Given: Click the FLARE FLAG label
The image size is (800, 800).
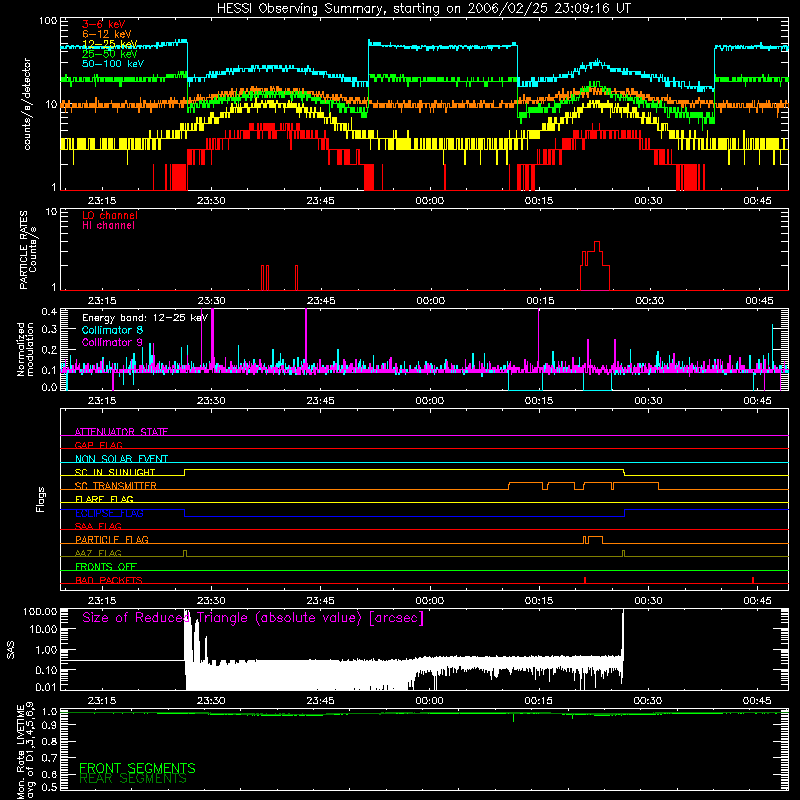Looking at the screenshot, I should coord(104,499).
